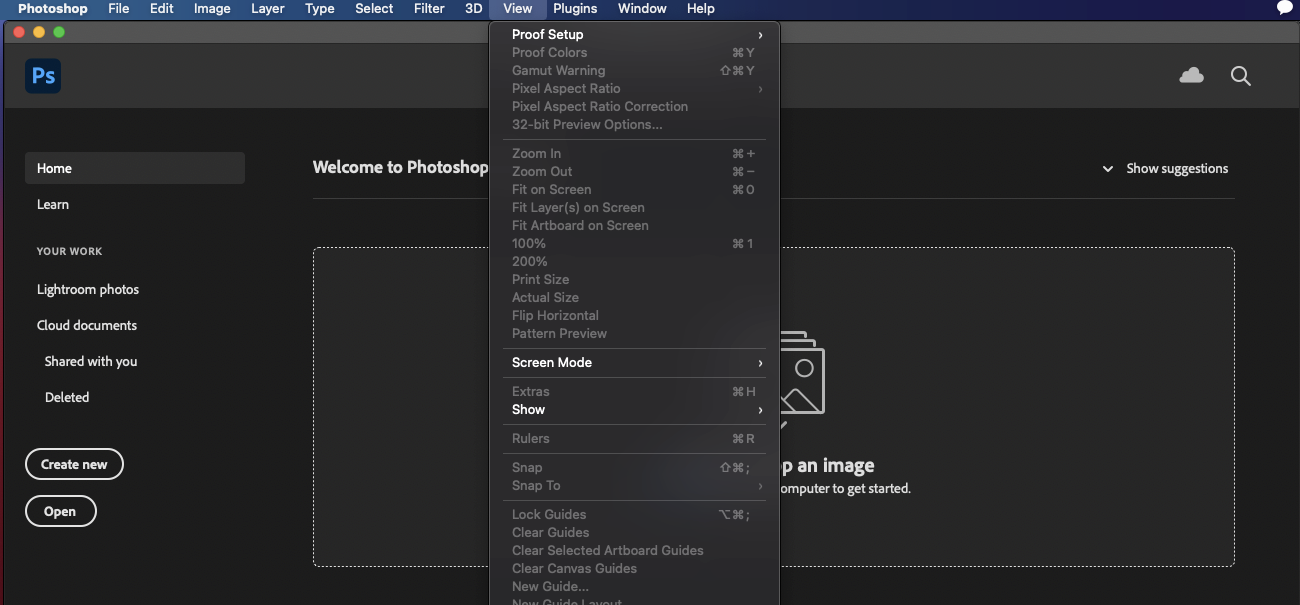The image size is (1300, 605).
Task: Toggle Snap in View menu
Action: (x=634, y=467)
